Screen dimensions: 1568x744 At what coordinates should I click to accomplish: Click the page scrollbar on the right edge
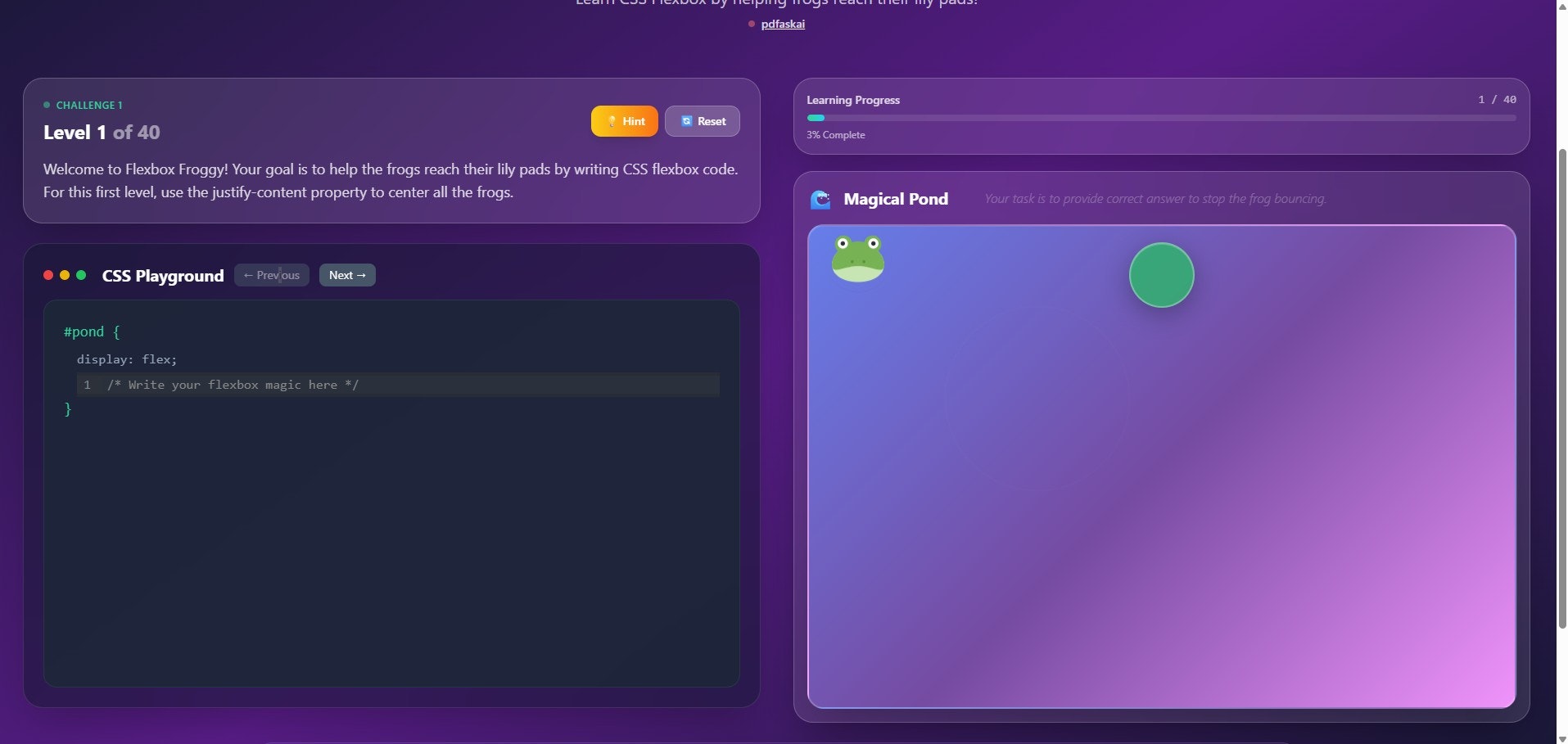pos(1560,368)
